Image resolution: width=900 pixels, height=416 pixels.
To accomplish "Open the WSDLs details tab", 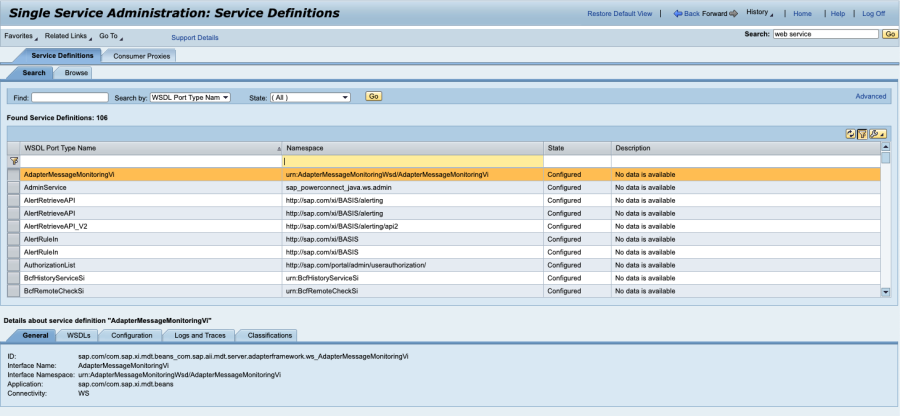I will click(x=79, y=335).
